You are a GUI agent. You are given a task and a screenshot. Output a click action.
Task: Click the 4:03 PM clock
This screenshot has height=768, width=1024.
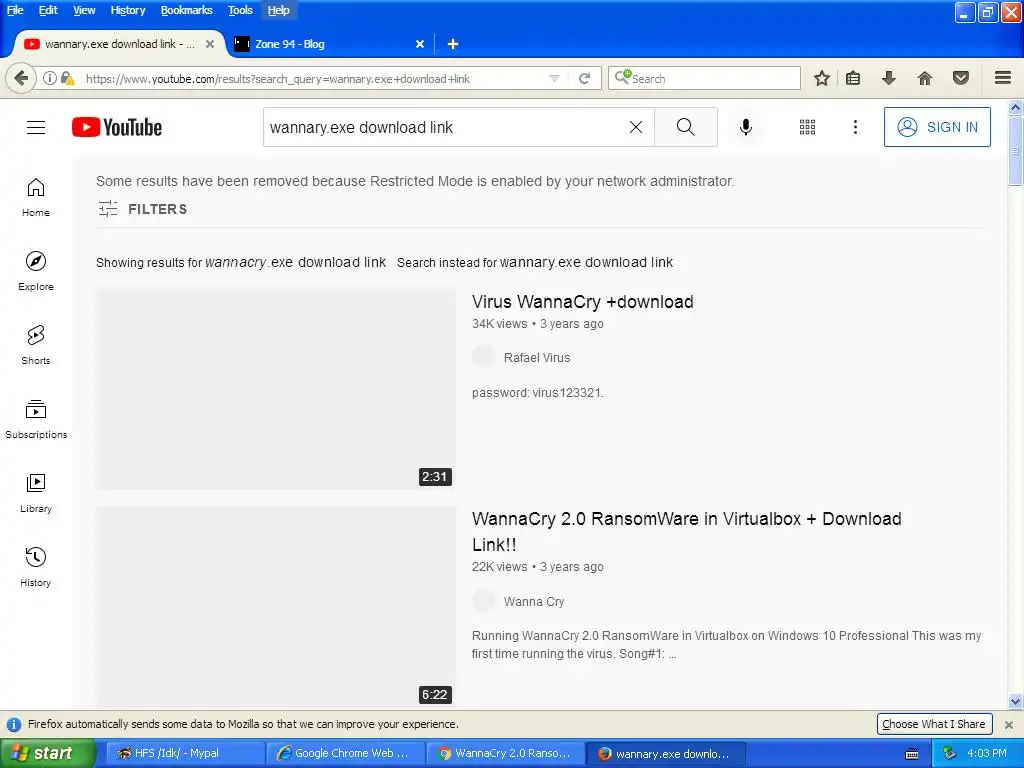coord(987,753)
